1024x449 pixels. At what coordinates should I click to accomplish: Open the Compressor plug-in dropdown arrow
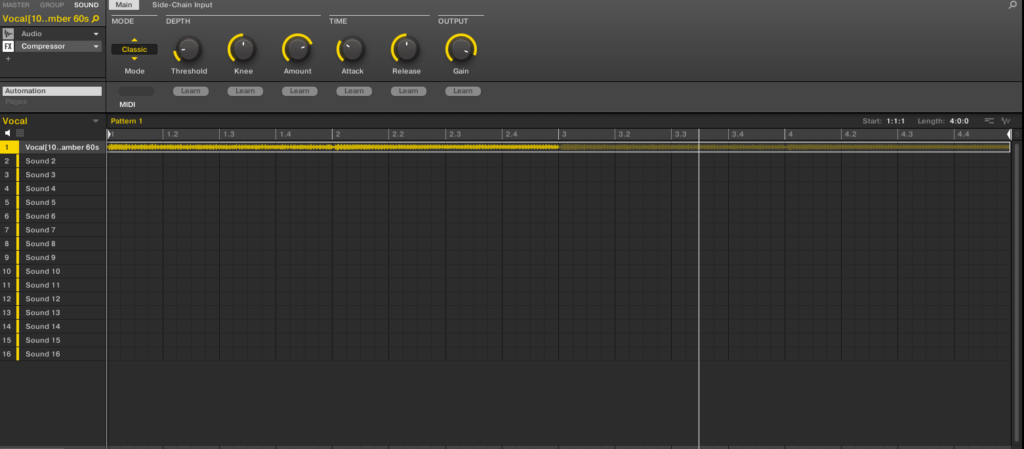coord(96,46)
